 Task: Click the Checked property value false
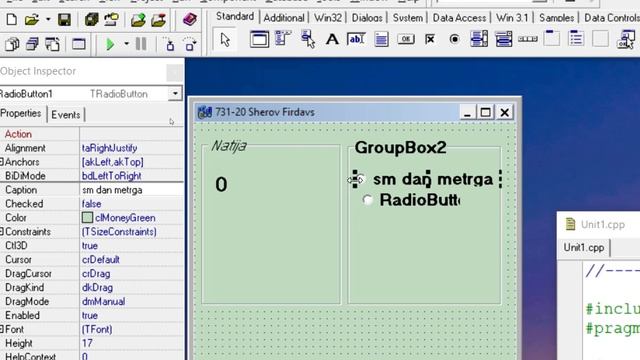point(131,204)
